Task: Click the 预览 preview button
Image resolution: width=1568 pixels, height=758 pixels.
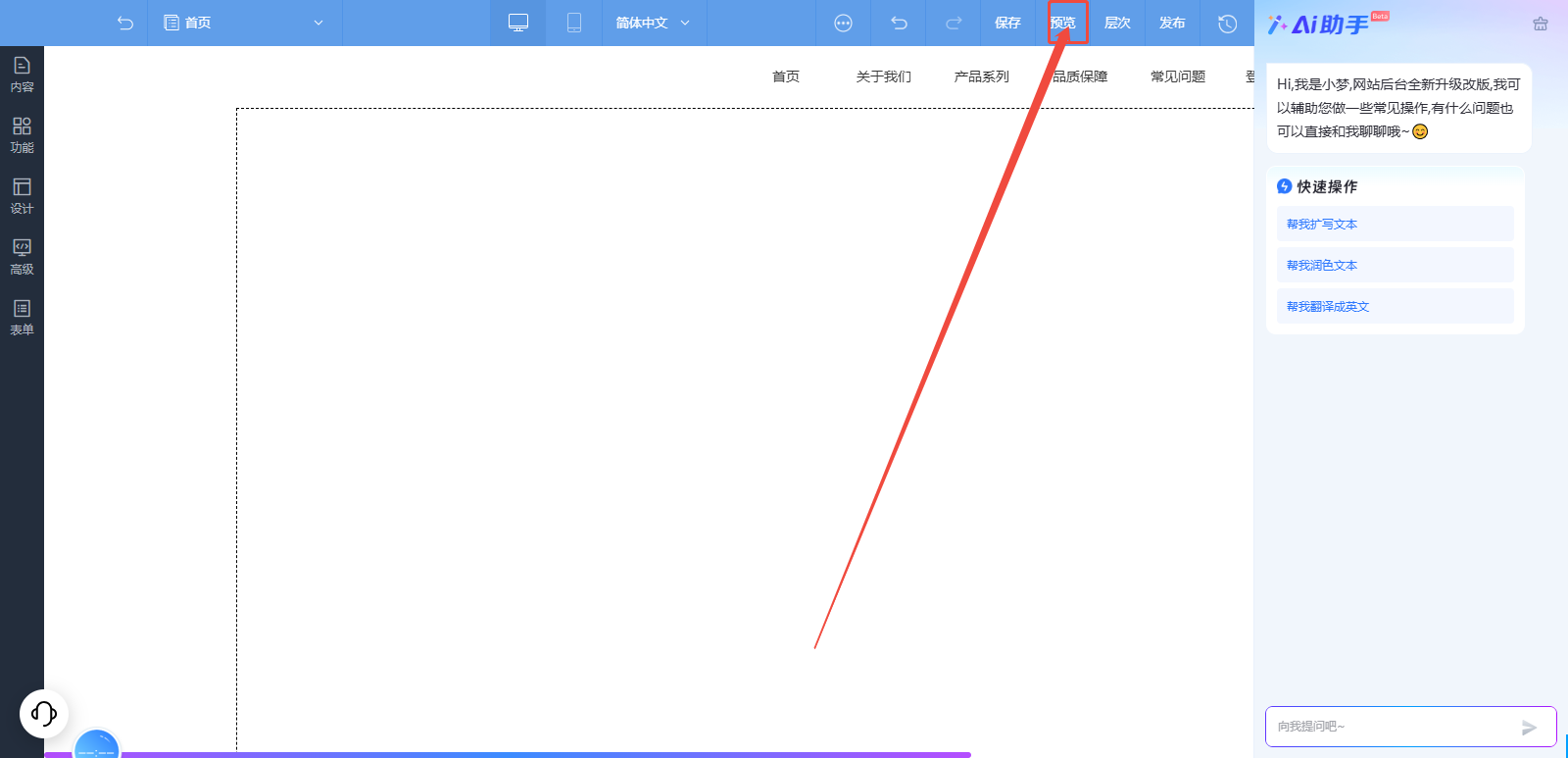Action: click(1063, 23)
